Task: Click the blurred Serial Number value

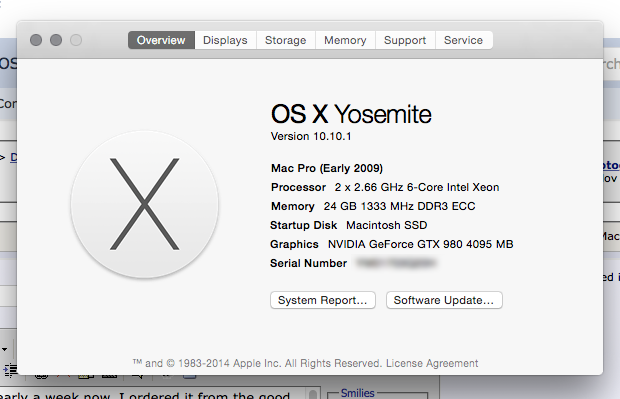Action: tap(396, 263)
